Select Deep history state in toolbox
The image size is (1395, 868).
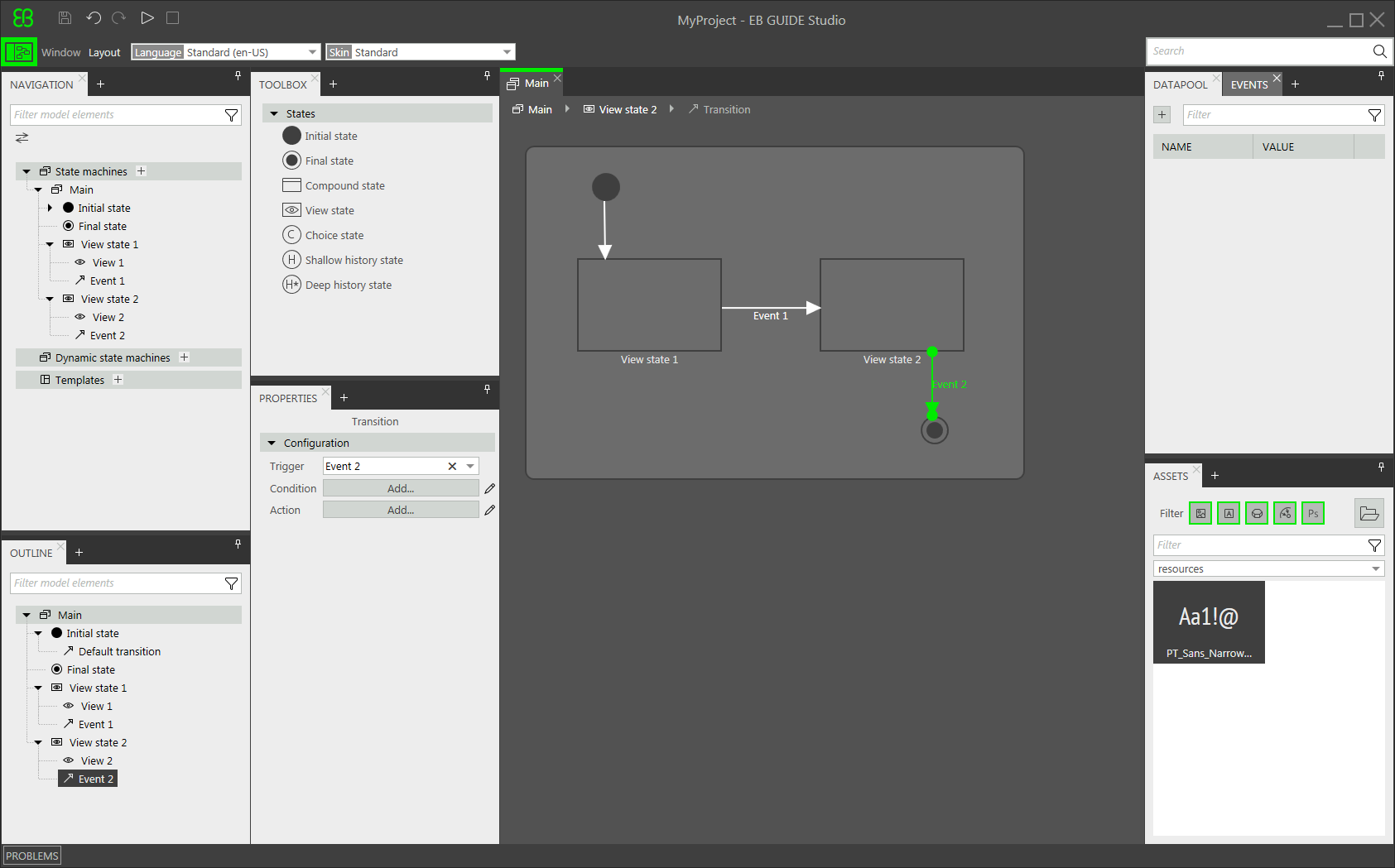338,285
